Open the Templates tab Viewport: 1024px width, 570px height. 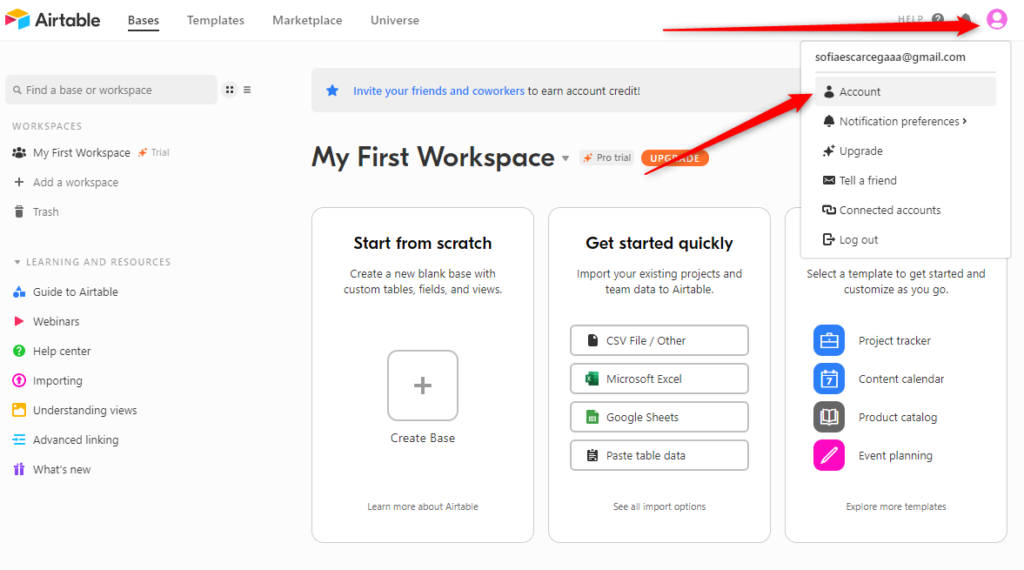(x=216, y=20)
